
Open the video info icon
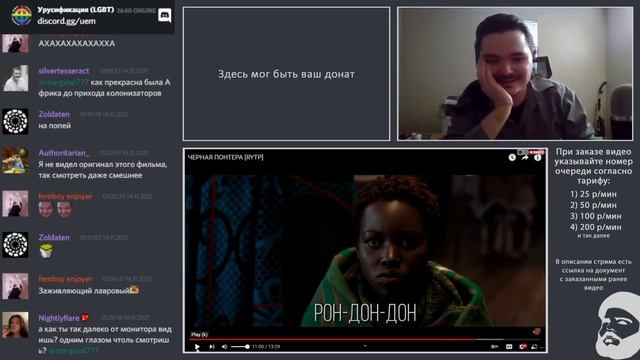(538, 157)
